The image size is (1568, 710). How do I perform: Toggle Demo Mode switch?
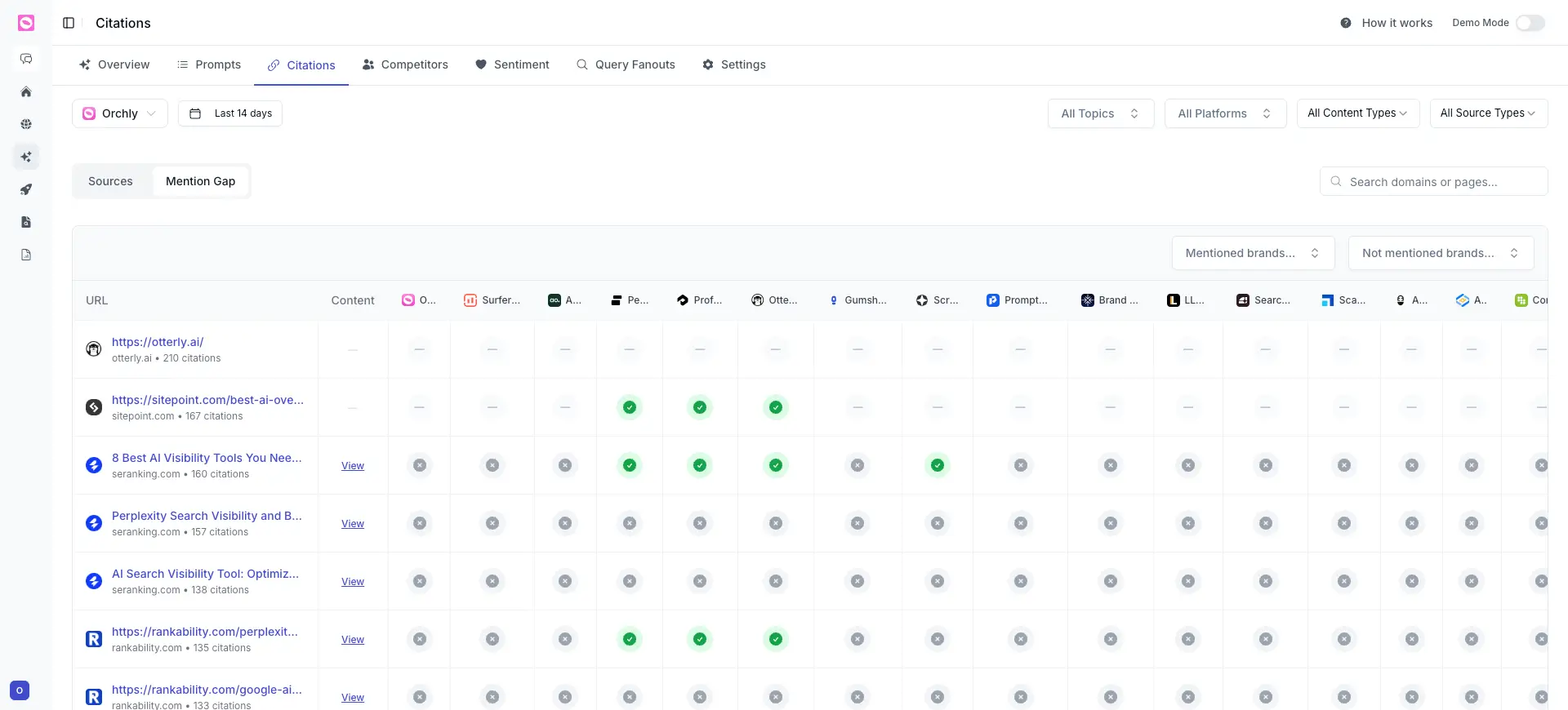[x=1530, y=23]
